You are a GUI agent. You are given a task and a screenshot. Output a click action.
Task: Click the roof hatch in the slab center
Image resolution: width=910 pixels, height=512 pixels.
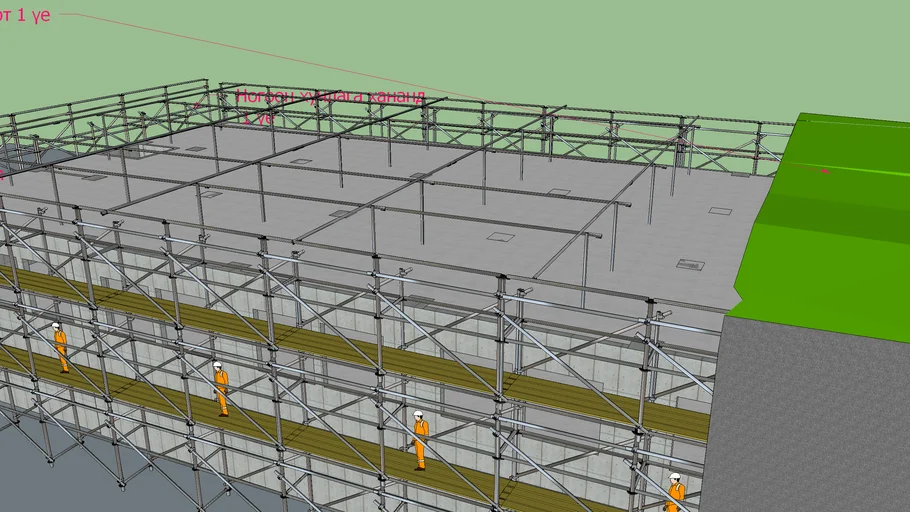click(x=501, y=238)
